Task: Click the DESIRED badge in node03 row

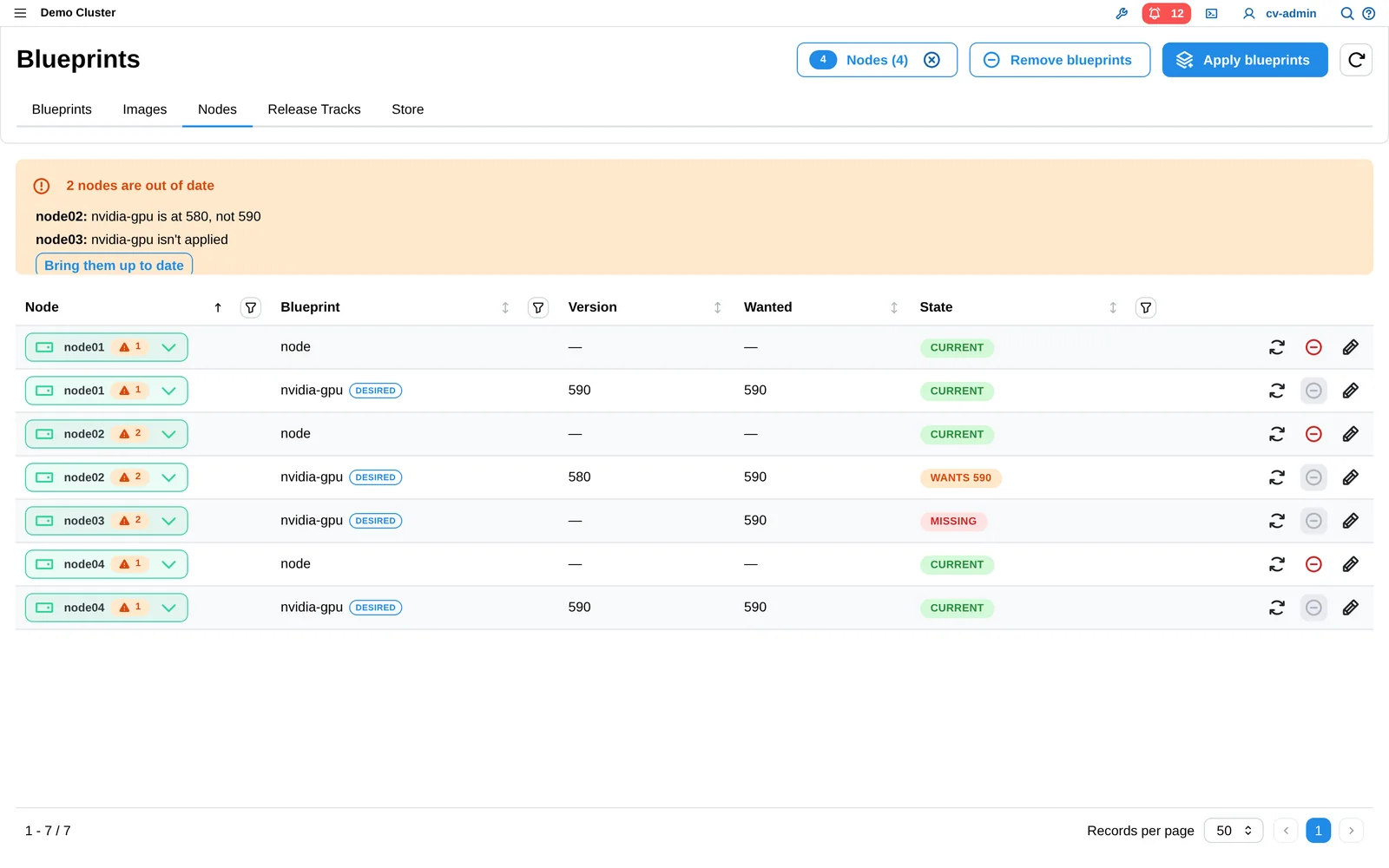Action: (376, 521)
